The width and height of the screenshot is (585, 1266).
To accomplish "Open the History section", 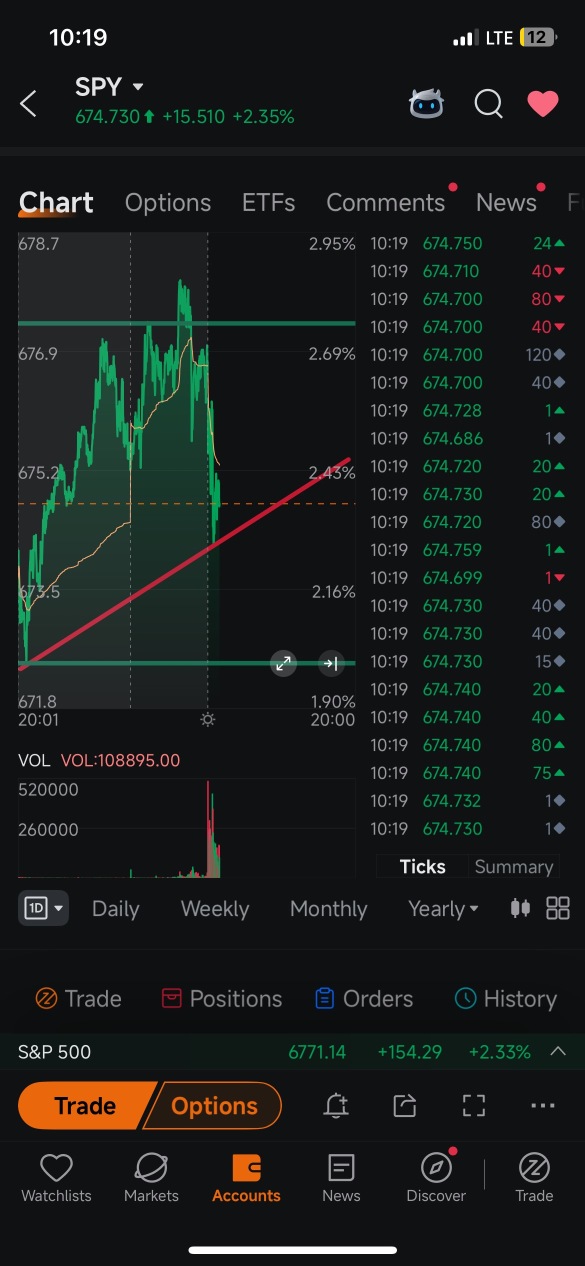I will [x=506, y=998].
